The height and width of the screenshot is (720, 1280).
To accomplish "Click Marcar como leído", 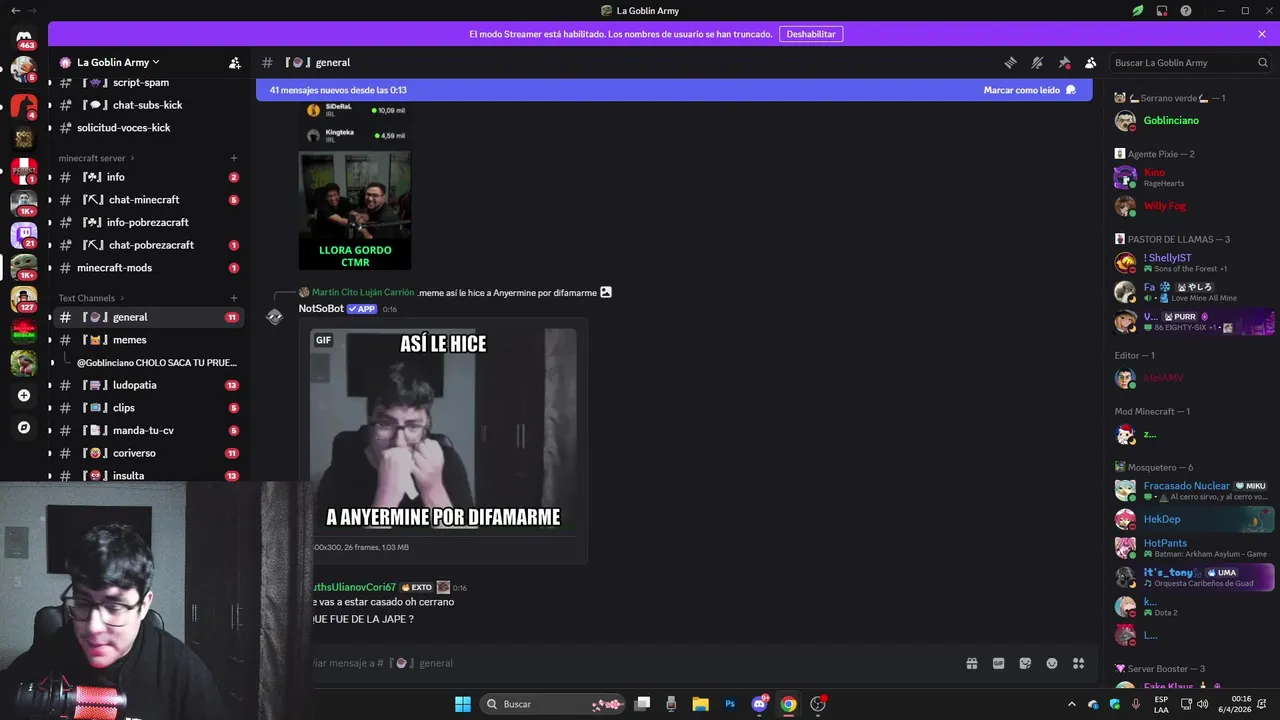I will coord(1030,90).
